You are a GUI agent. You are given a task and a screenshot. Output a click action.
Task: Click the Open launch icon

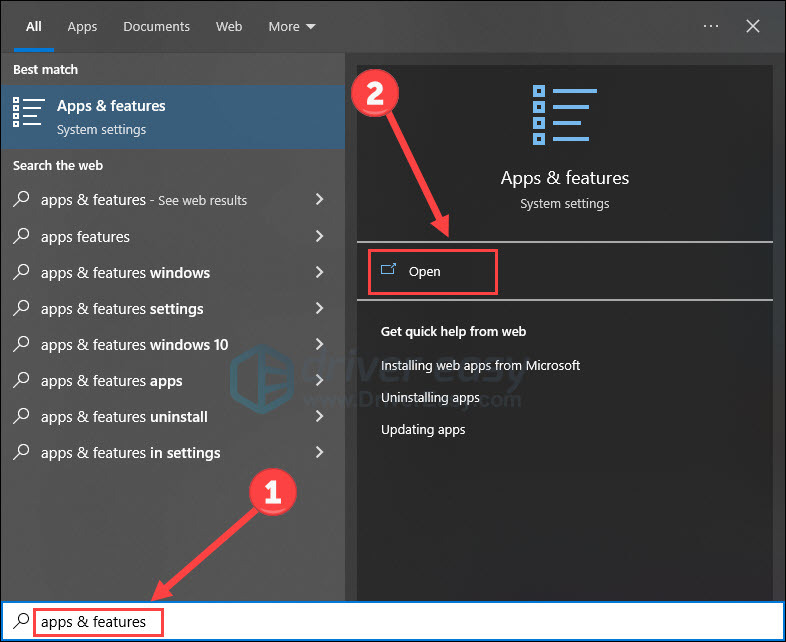388,270
